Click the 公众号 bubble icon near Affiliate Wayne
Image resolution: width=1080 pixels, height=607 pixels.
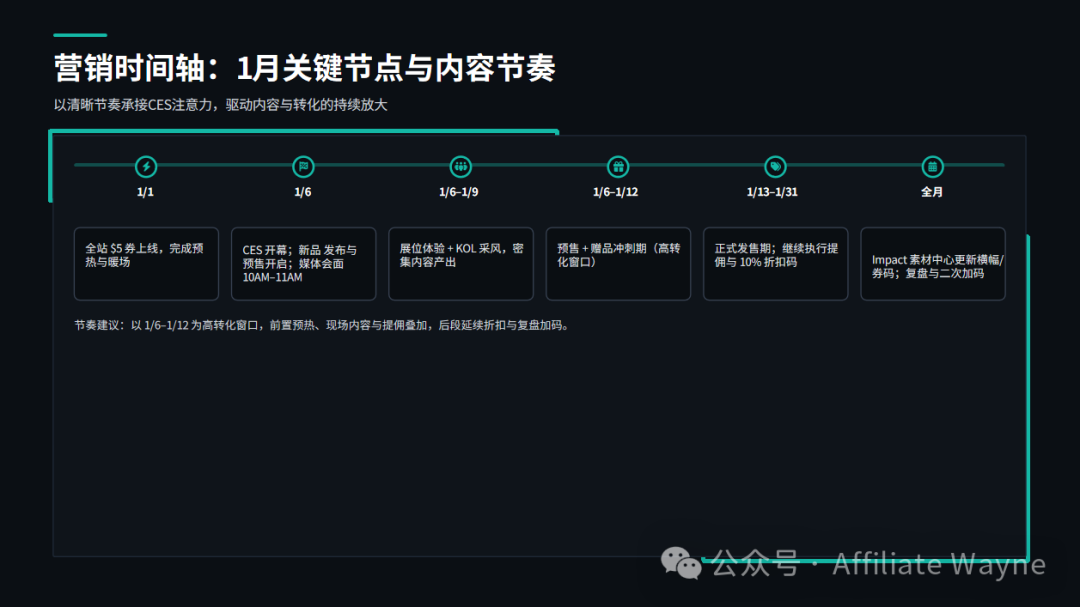coord(680,565)
